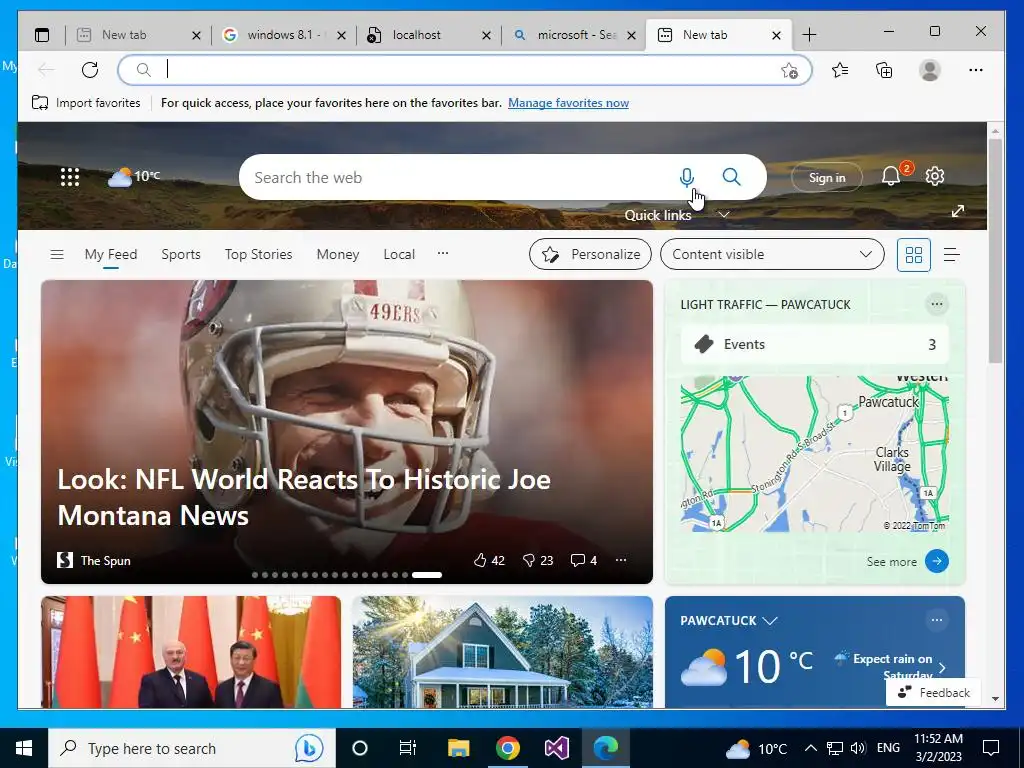Open the 10°C weather widget in header
The image size is (1024, 768).
(x=134, y=176)
